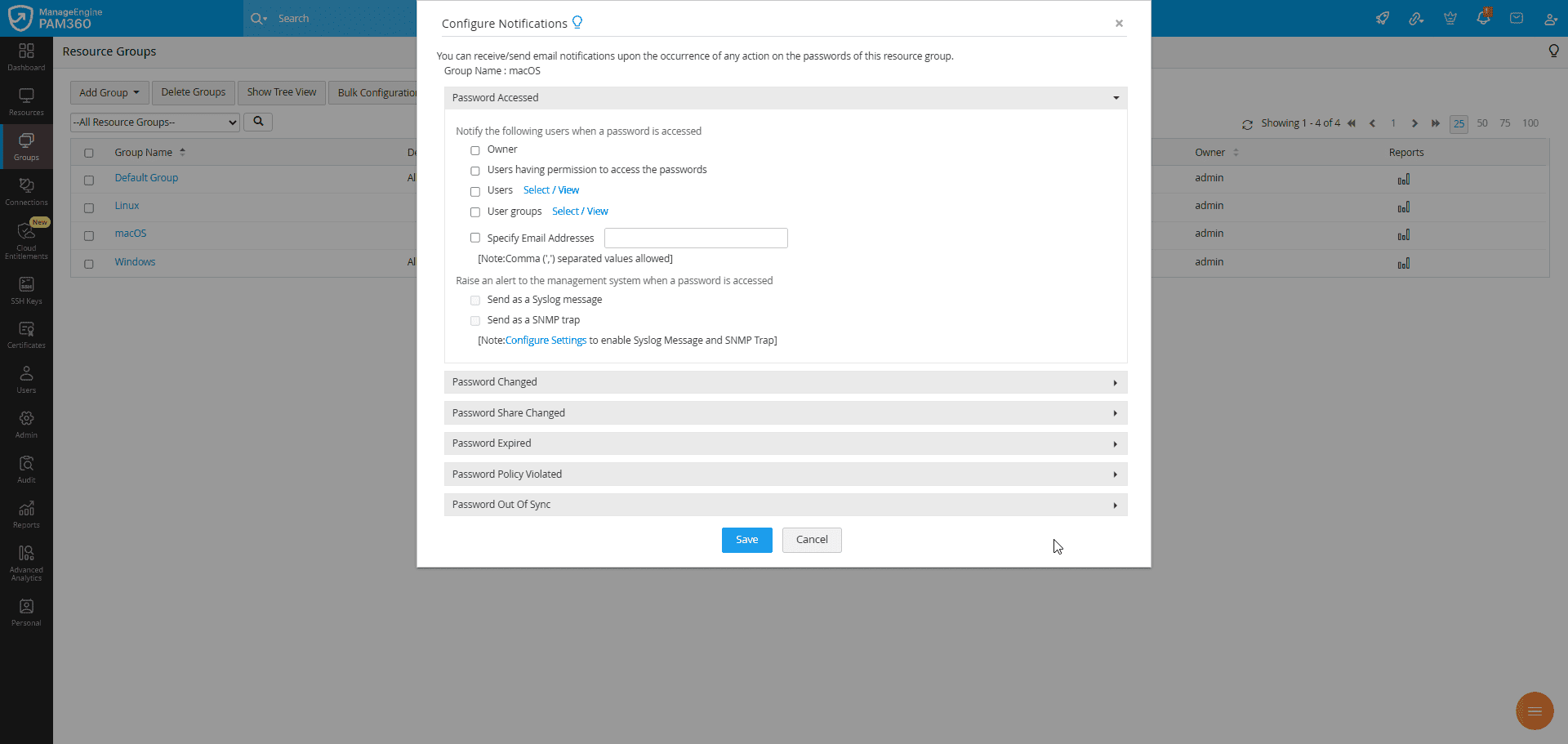The width and height of the screenshot is (1568, 744).
Task: Enable the Owner notification checkbox
Action: pos(475,150)
